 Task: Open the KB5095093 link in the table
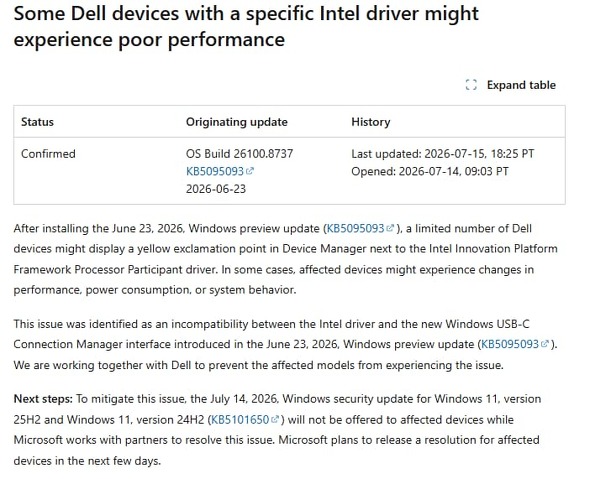click(215, 171)
